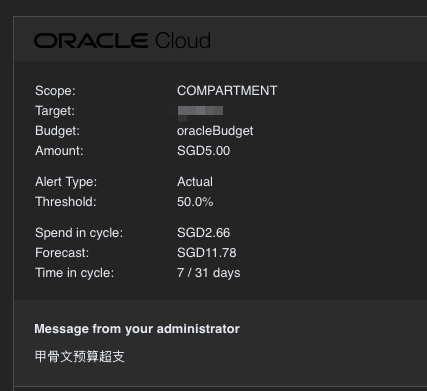Select the 'Forecast:' label

(x=62, y=253)
